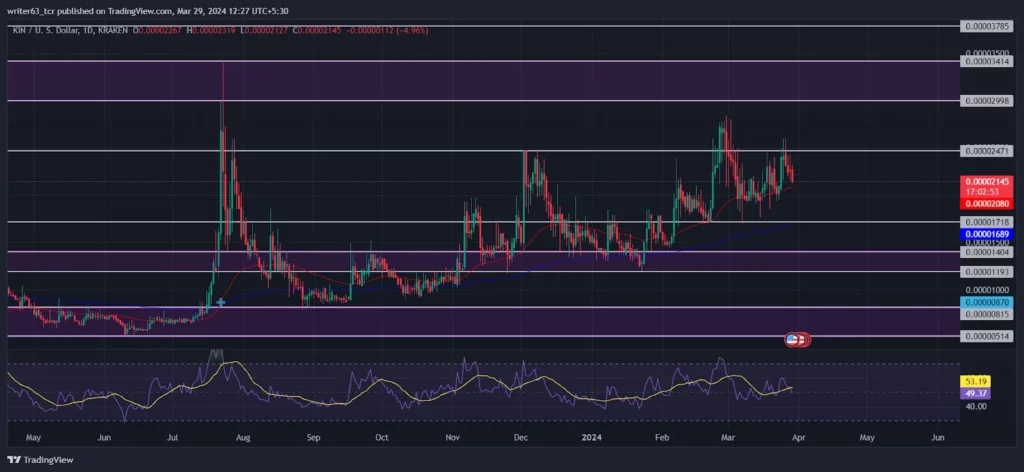The height and width of the screenshot is (472, 1024).
Task: Select the 0.00002998 price level label
Action: tap(985, 101)
